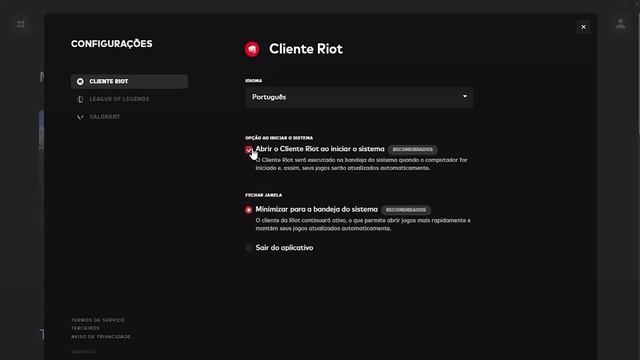The height and width of the screenshot is (360, 640).
Task: Select the Cliente Riot settings tab
Action: (129, 82)
